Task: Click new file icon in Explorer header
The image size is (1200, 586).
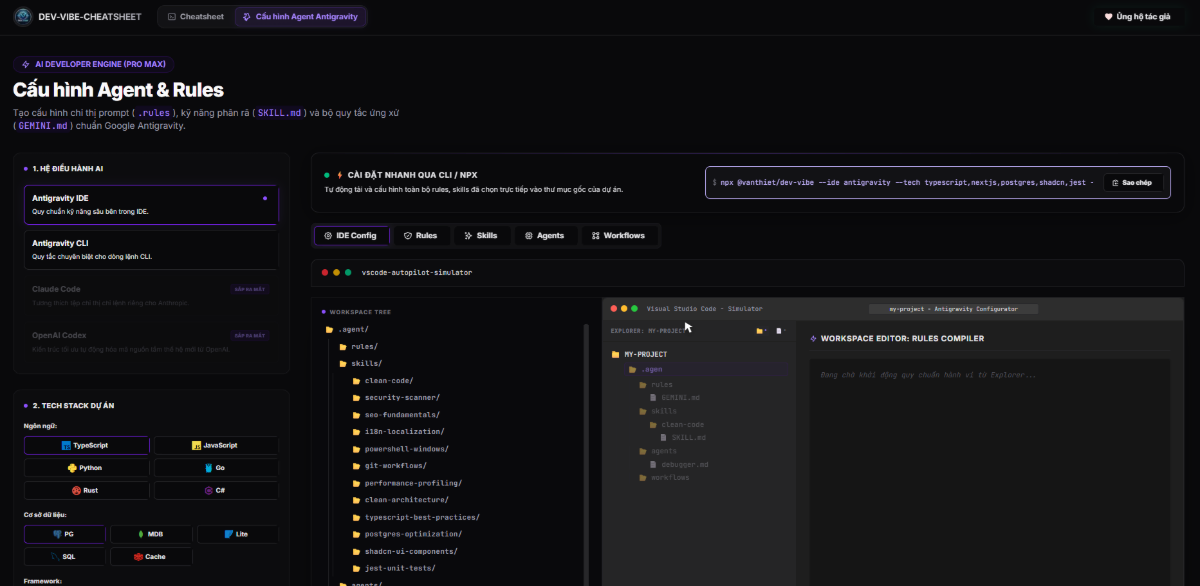Action: pos(780,330)
